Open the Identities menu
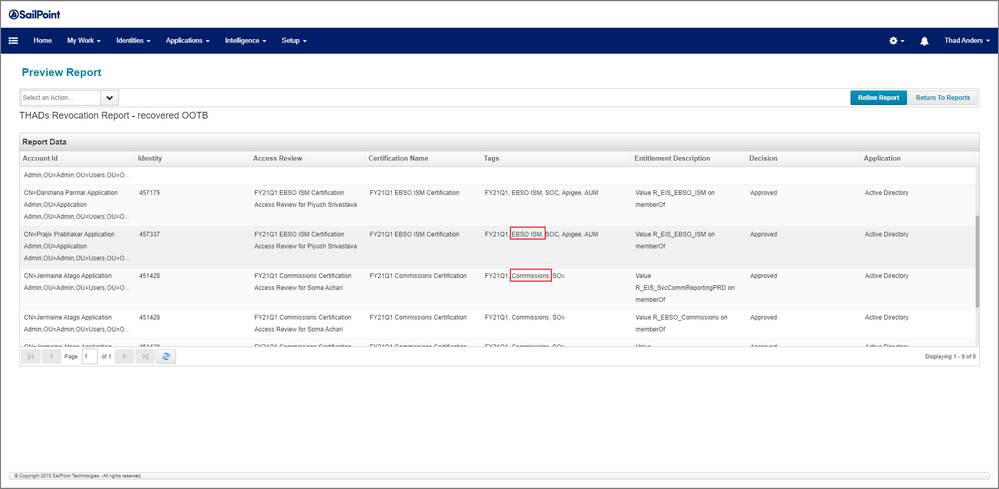999x489 pixels. pos(133,41)
